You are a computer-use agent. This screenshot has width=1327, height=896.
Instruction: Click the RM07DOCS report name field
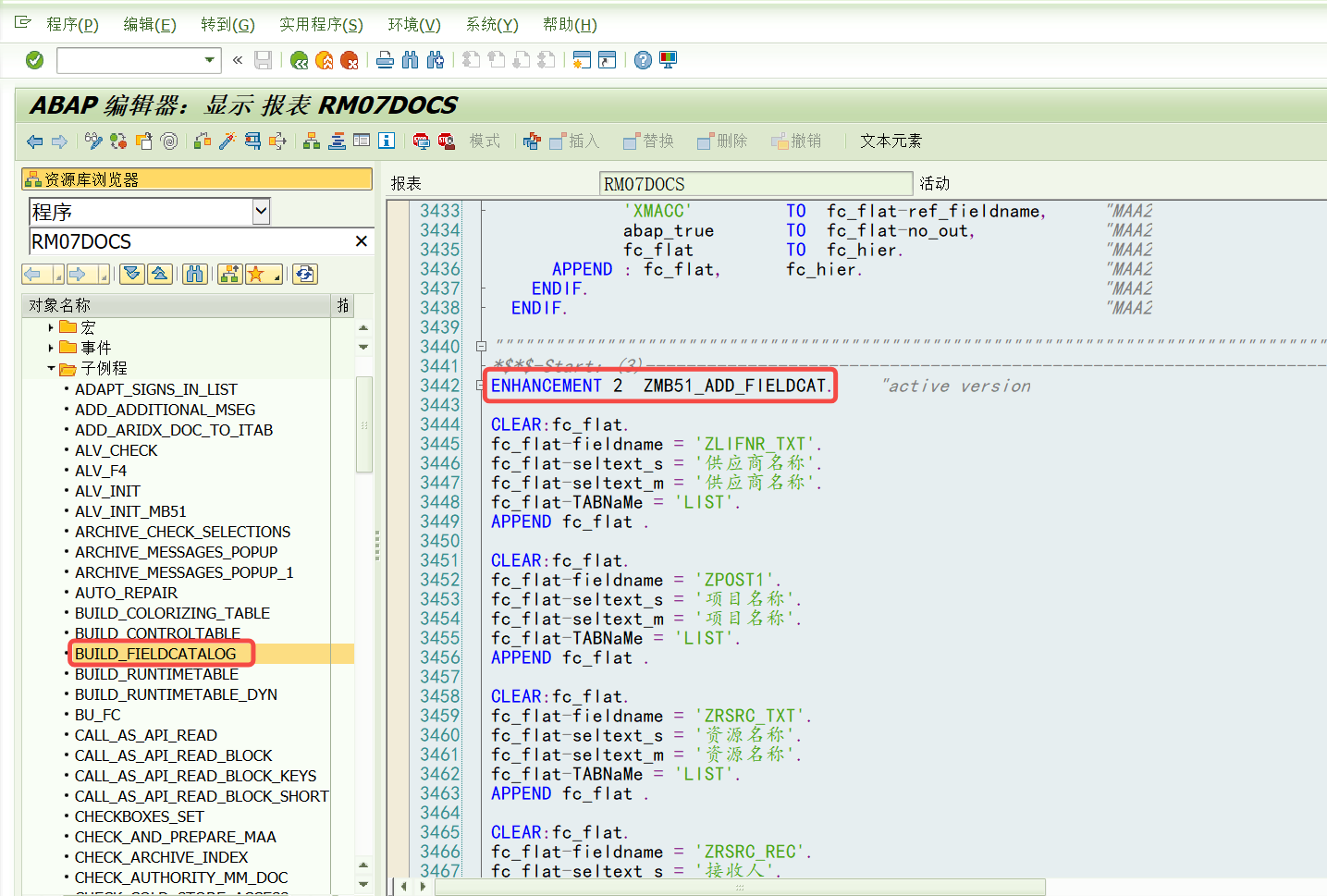pyautogui.click(x=755, y=184)
